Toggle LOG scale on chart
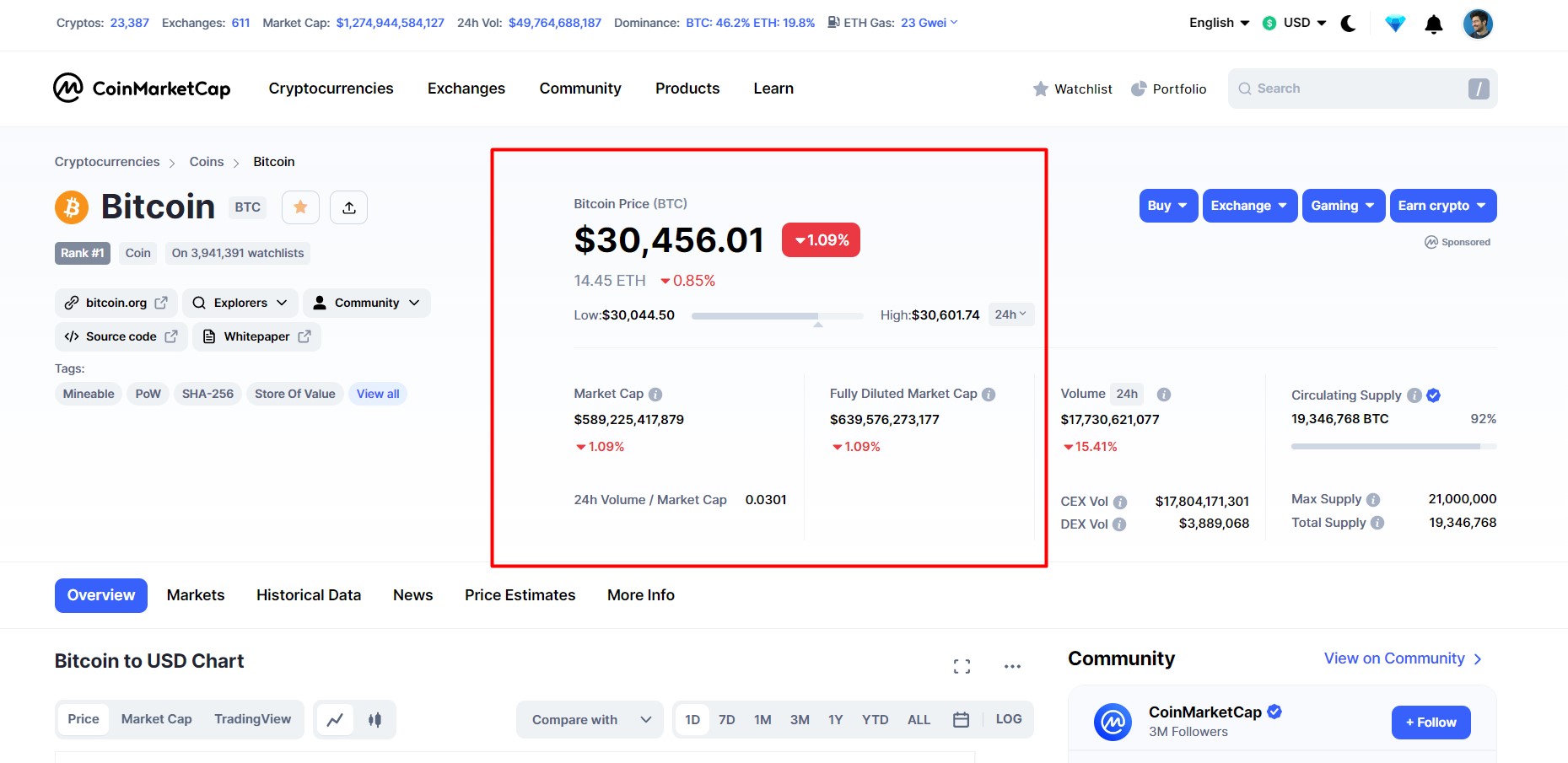This screenshot has height=763, width=1568. tap(1008, 719)
